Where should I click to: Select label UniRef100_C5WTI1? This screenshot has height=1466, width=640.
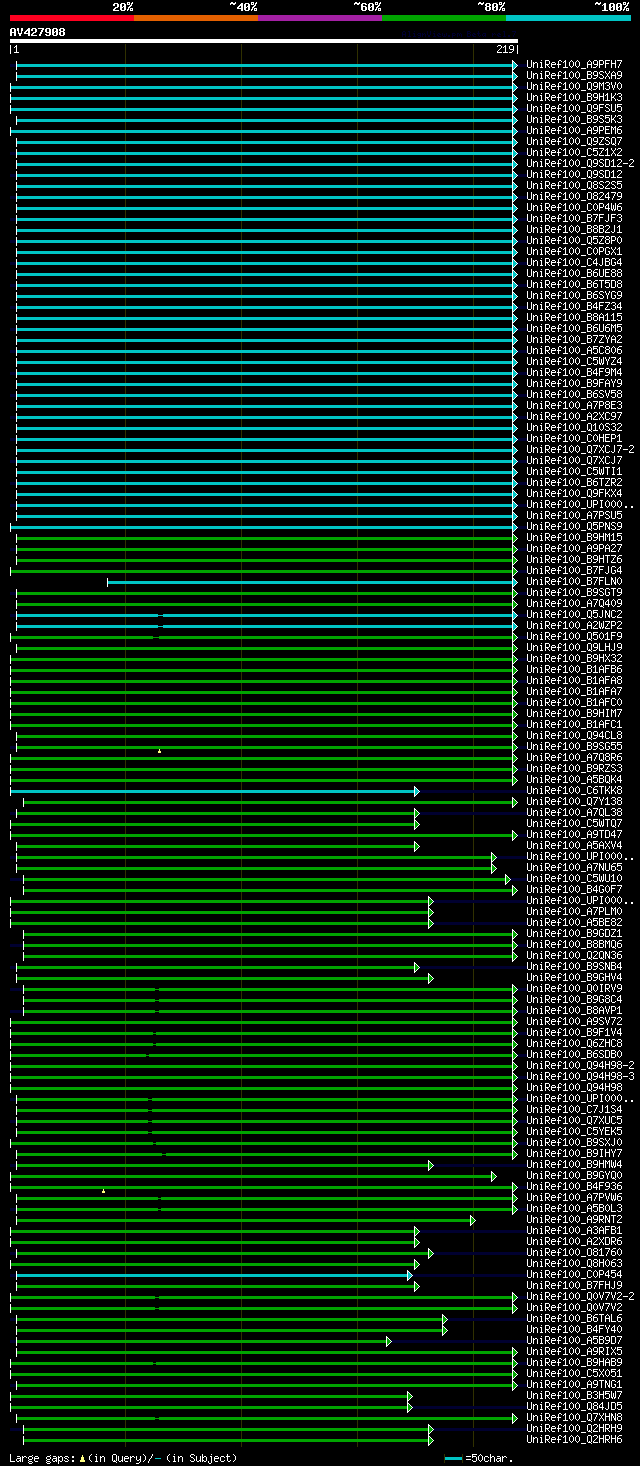[574, 471]
